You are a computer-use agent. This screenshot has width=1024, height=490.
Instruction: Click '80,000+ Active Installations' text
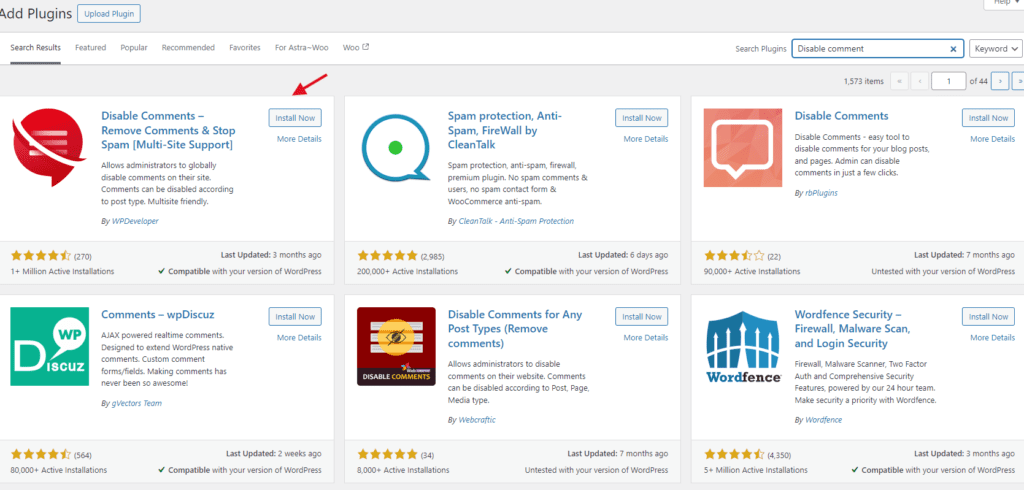(x=59, y=470)
